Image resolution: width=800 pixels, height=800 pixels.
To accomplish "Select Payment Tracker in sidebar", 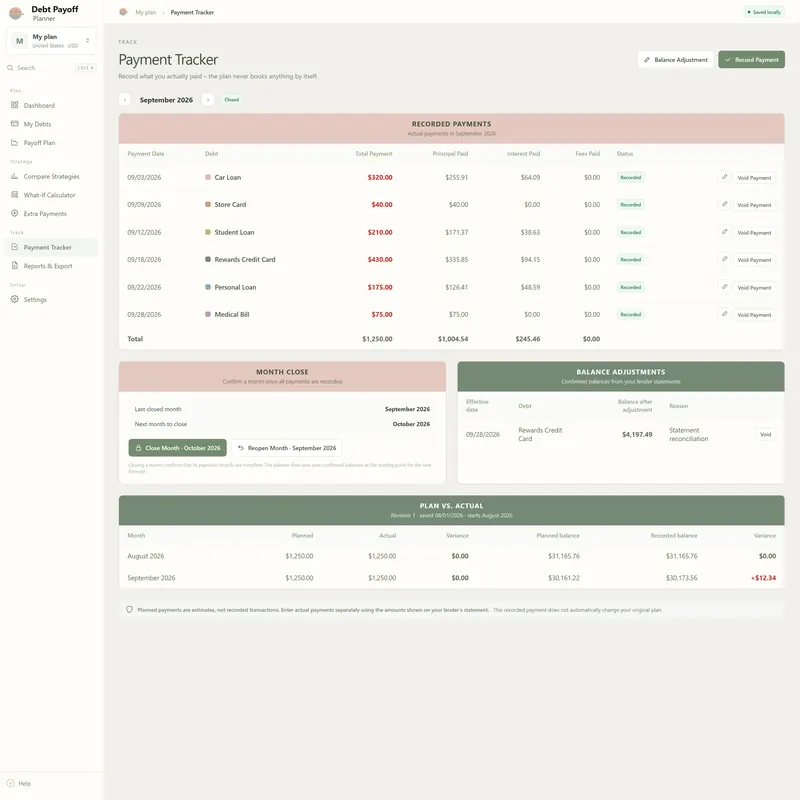I will (x=52, y=247).
